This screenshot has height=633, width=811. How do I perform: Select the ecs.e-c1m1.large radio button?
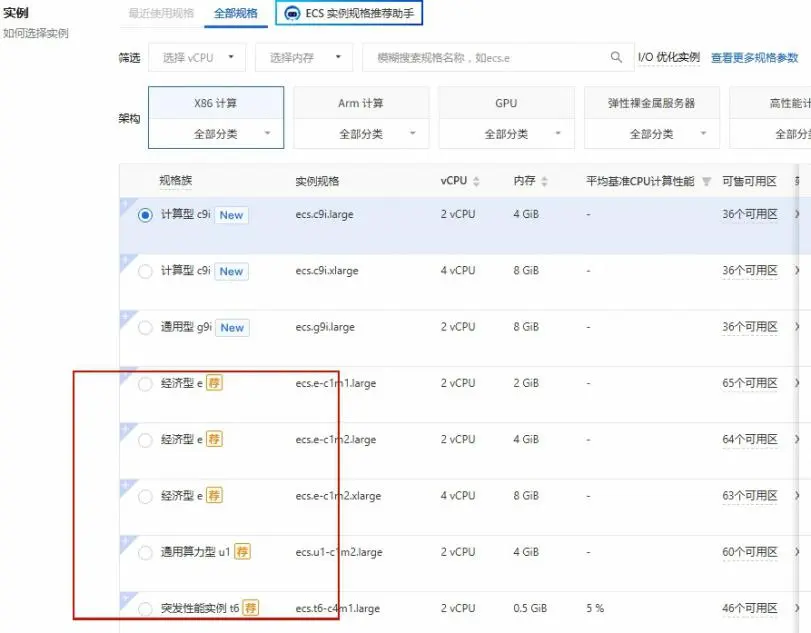point(145,384)
